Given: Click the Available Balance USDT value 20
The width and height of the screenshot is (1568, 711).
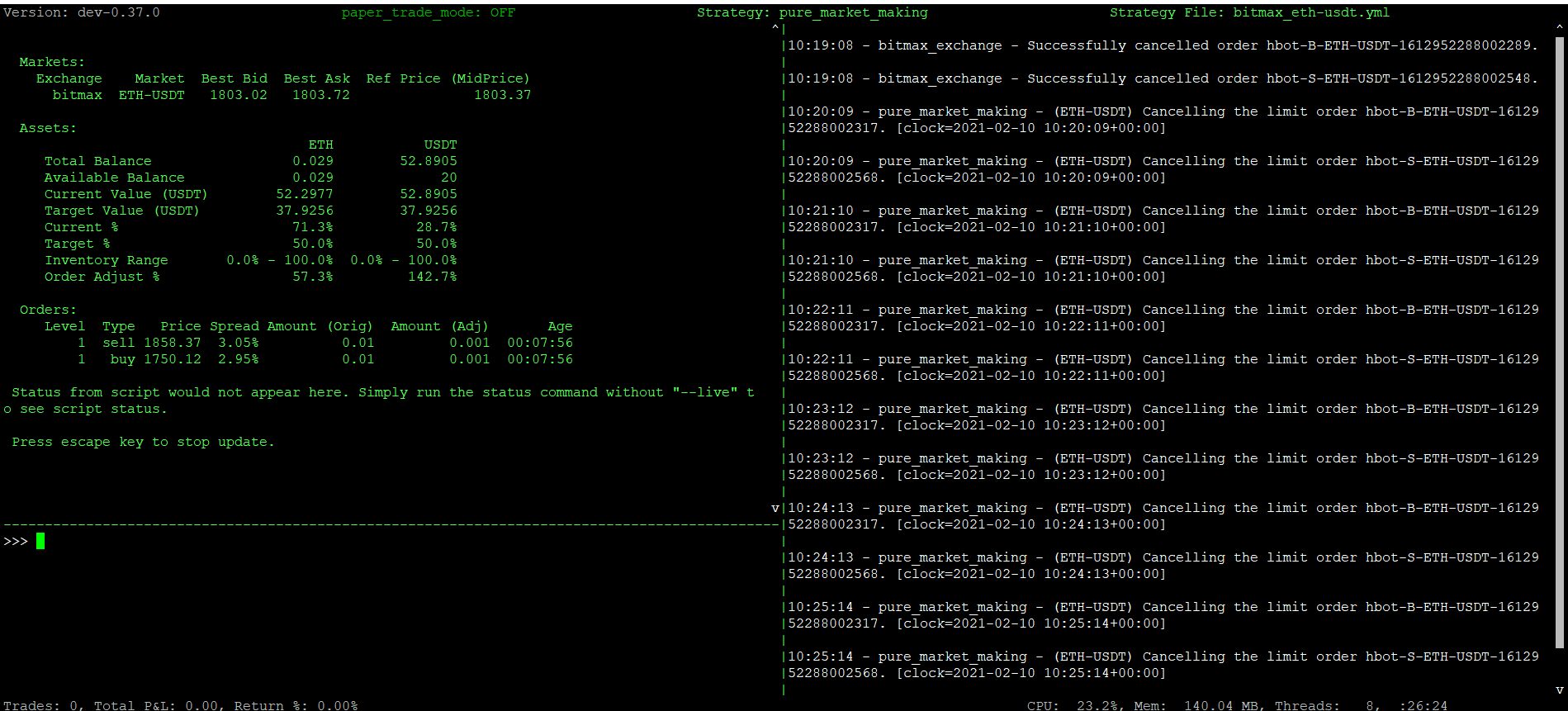Looking at the screenshot, I should [449, 178].
